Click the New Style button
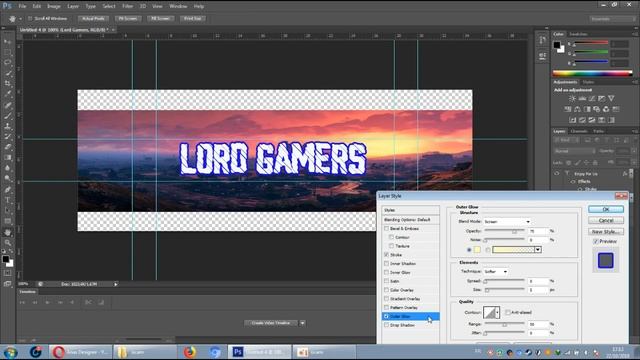This screenshot has width=640, height=360. pyautogui.click(x=606, y=231)
